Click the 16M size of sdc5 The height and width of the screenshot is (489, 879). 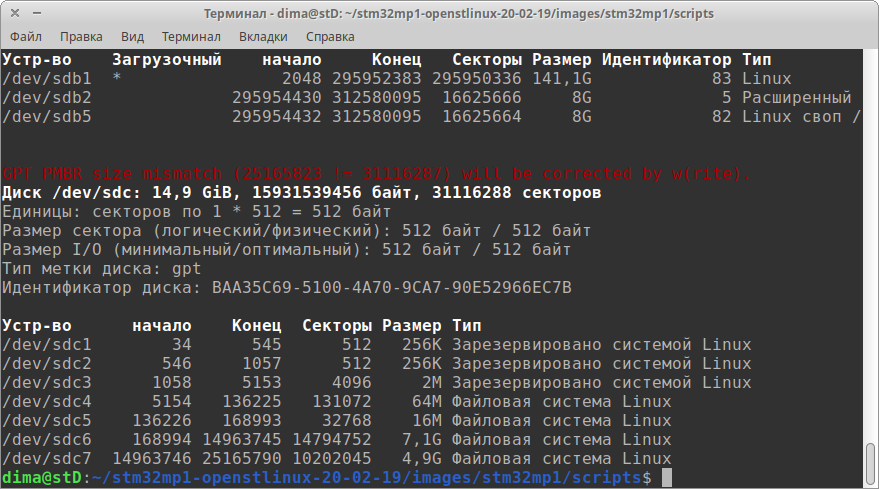click(427, 421)
